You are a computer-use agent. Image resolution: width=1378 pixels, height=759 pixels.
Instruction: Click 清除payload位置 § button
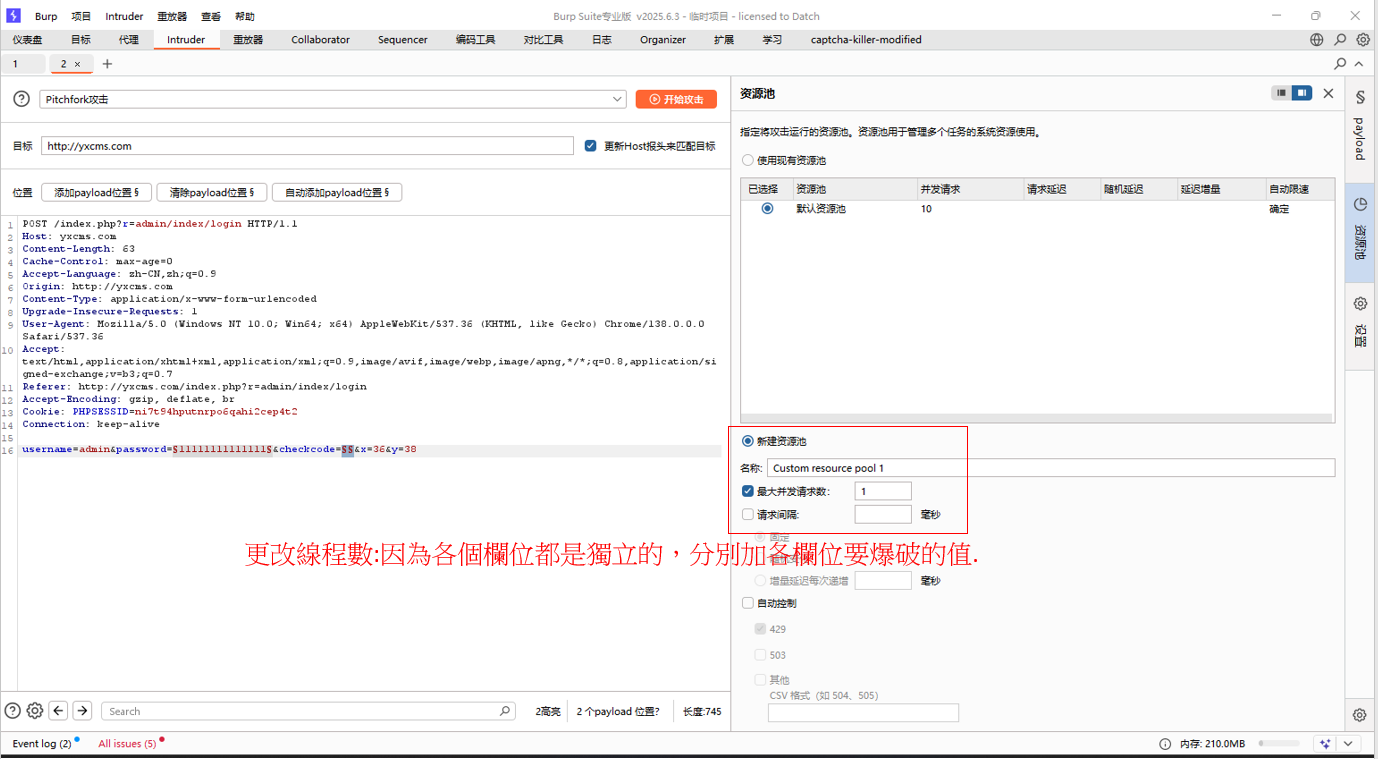[x=211, y=192]
